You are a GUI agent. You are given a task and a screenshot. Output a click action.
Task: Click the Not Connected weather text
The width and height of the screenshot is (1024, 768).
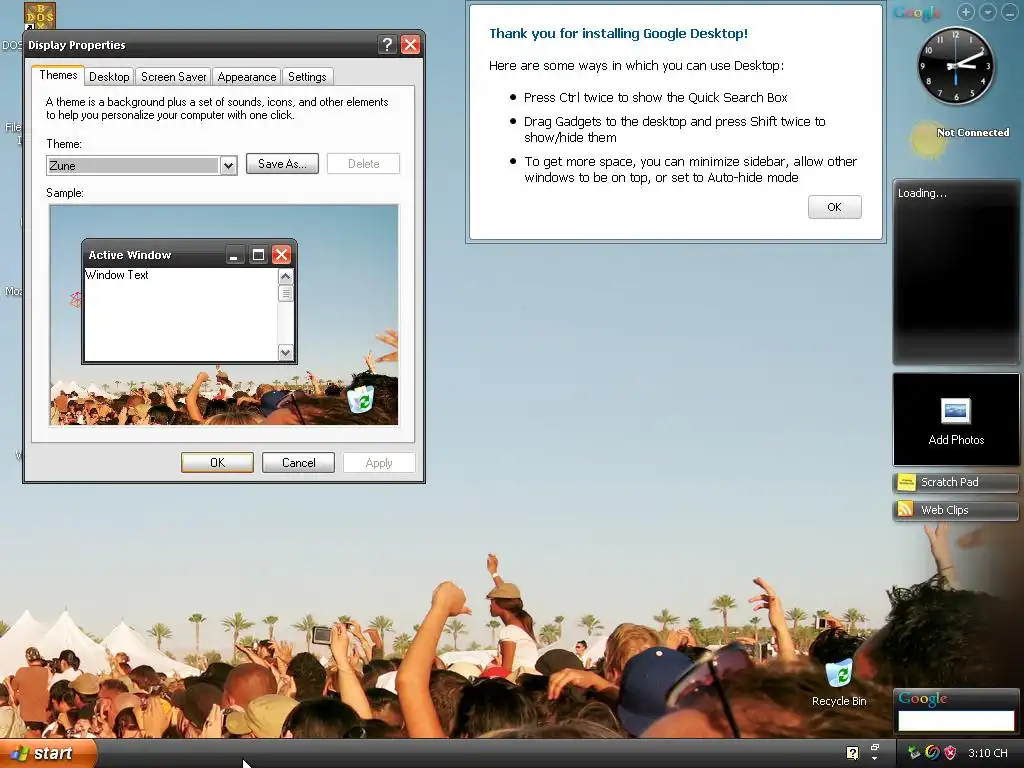tap(972, 133)
